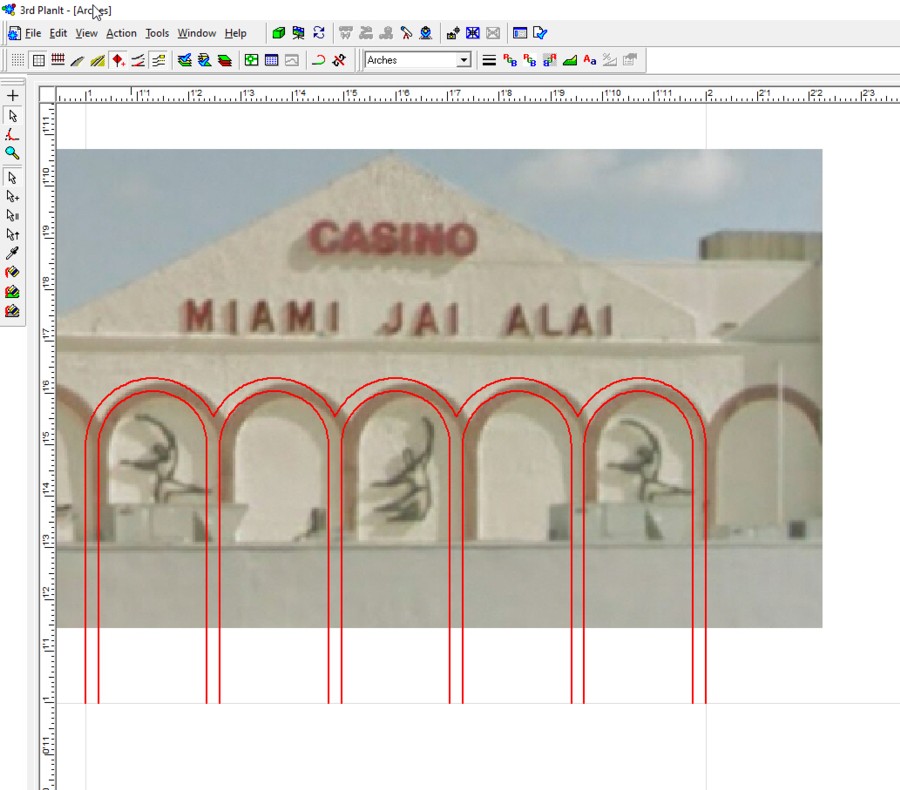Click the document with blue checkmark icon
The height and width of the screenshot is (790, 900).
point(540,33)
